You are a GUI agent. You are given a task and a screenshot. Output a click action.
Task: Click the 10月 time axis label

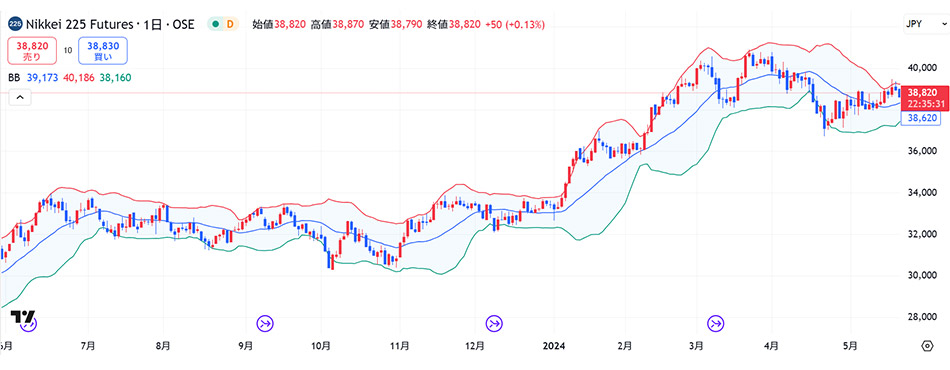[x=321, y=346]
